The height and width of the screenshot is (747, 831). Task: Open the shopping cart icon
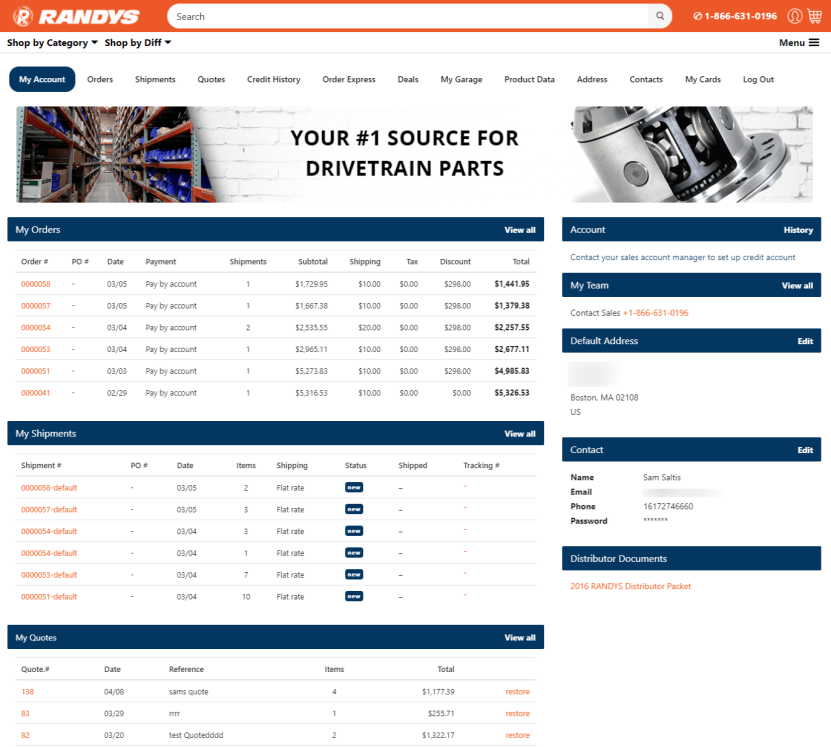815,16
